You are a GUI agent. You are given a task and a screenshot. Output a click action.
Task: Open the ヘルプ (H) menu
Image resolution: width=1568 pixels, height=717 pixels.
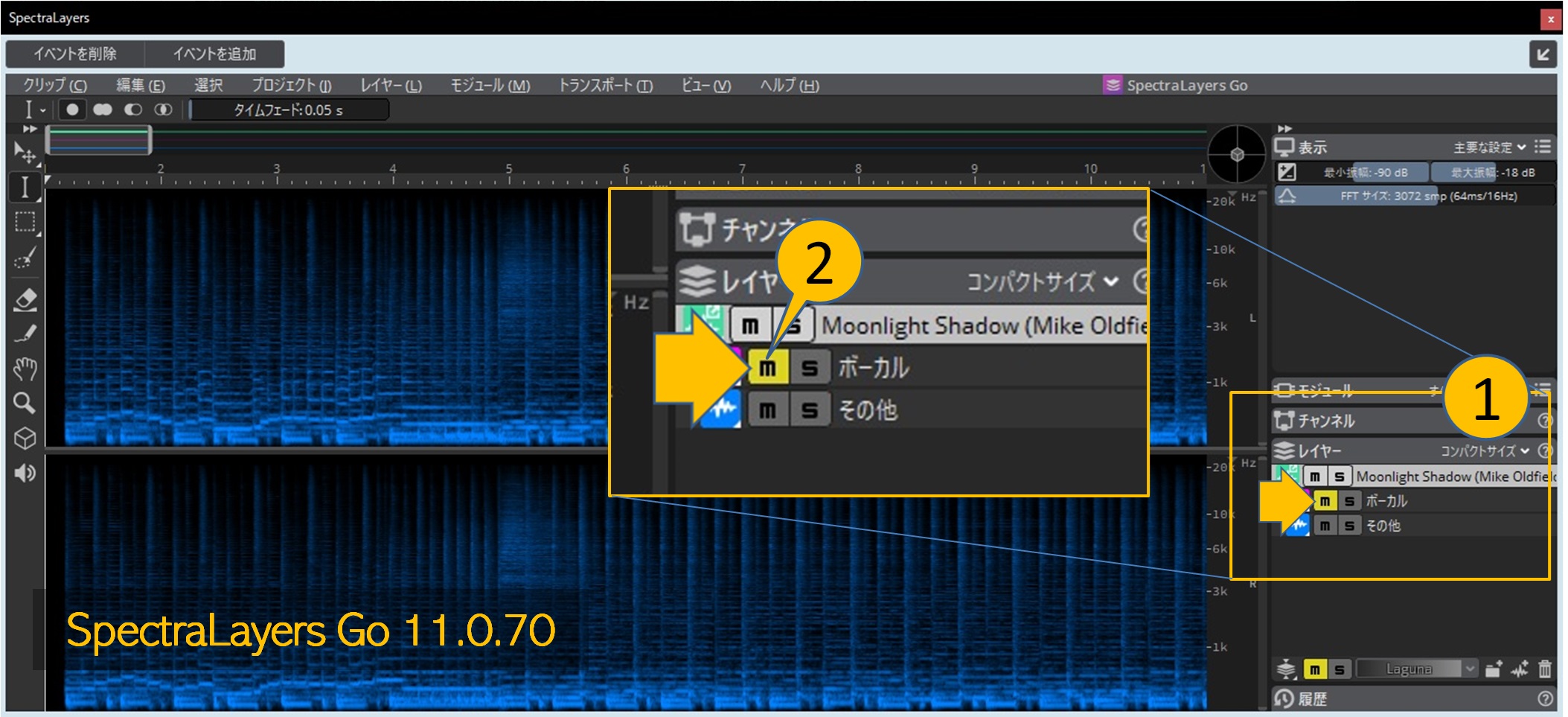pyautogui.click(x=790, y=86)
